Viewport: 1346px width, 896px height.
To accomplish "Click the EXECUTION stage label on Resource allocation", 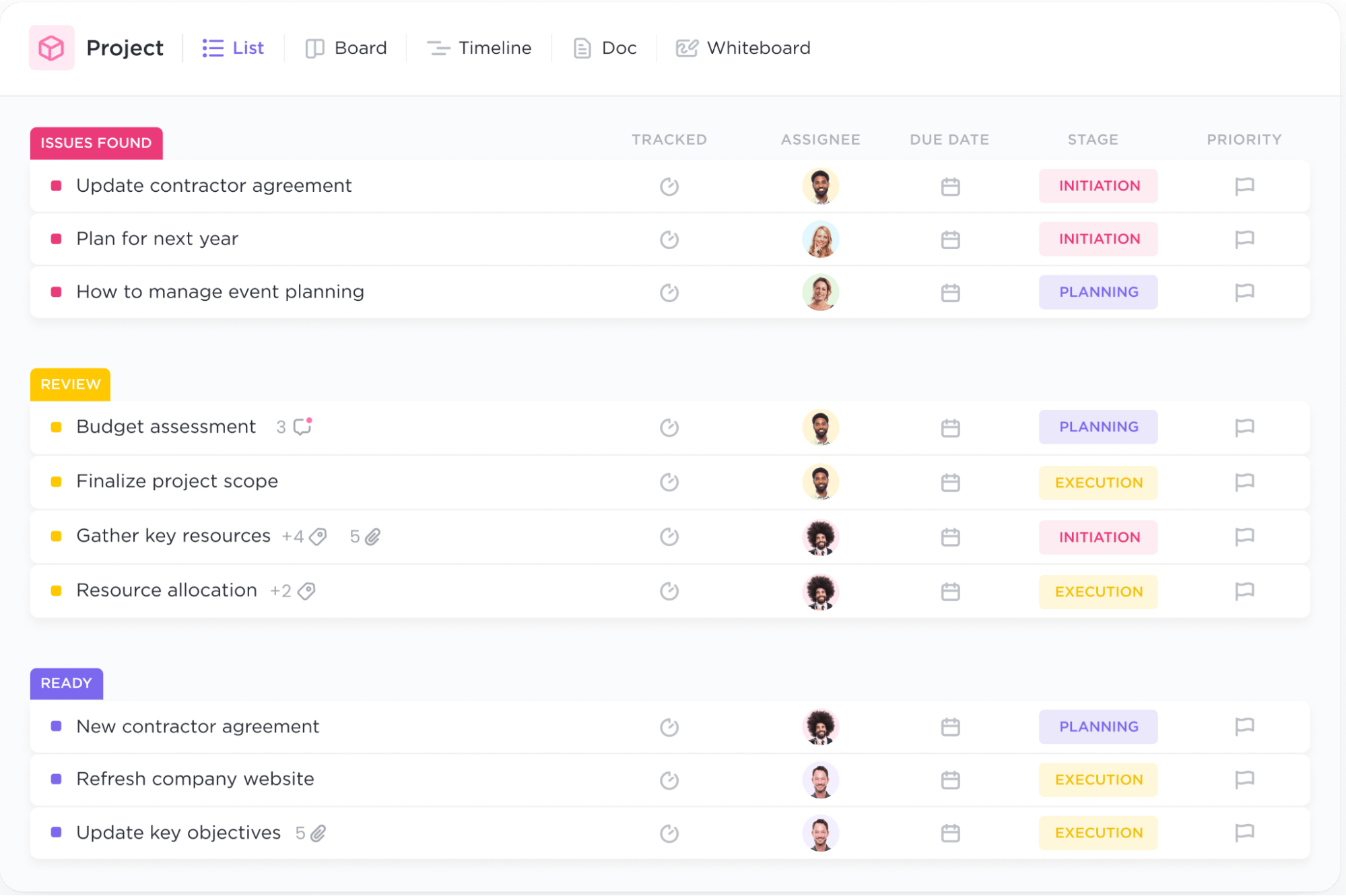I will [1098, 592].
